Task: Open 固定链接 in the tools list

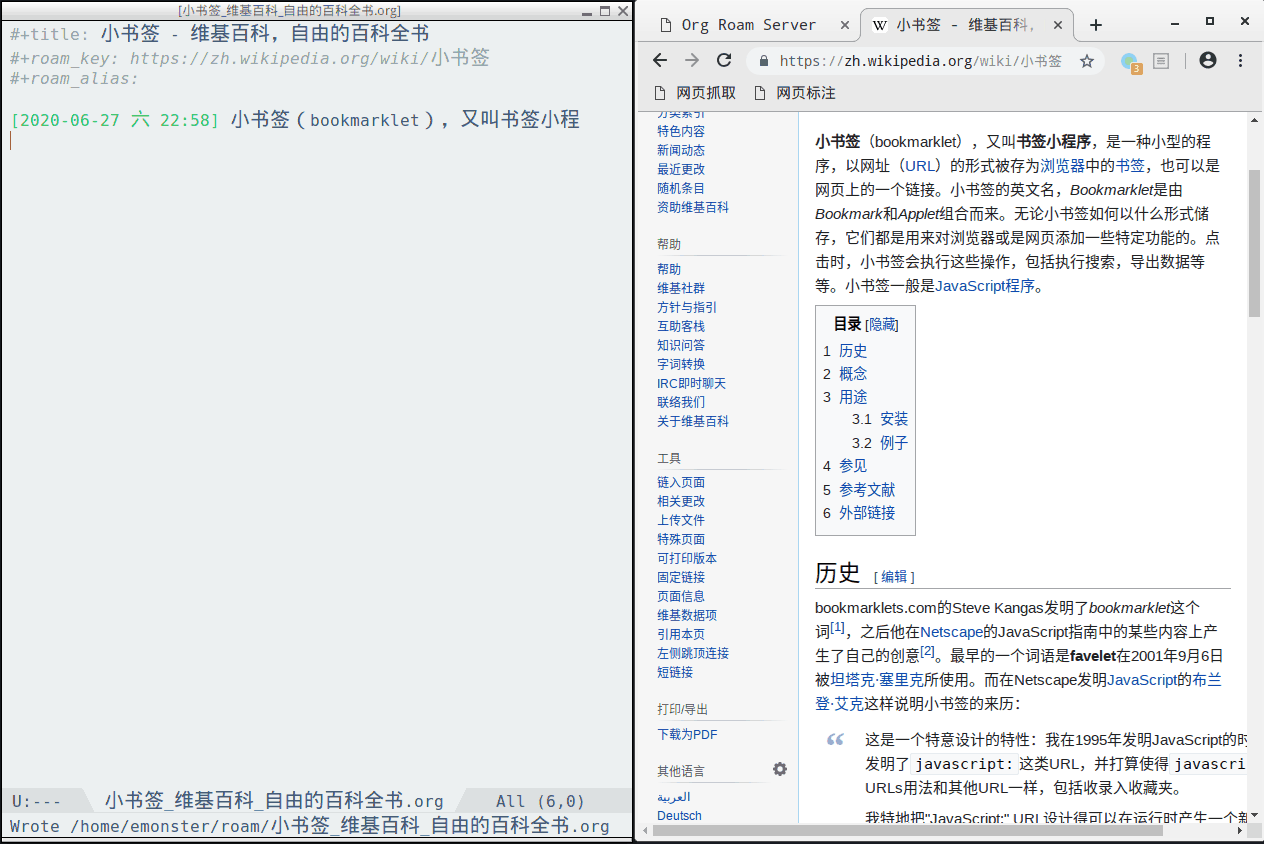Action: [681, 577]
